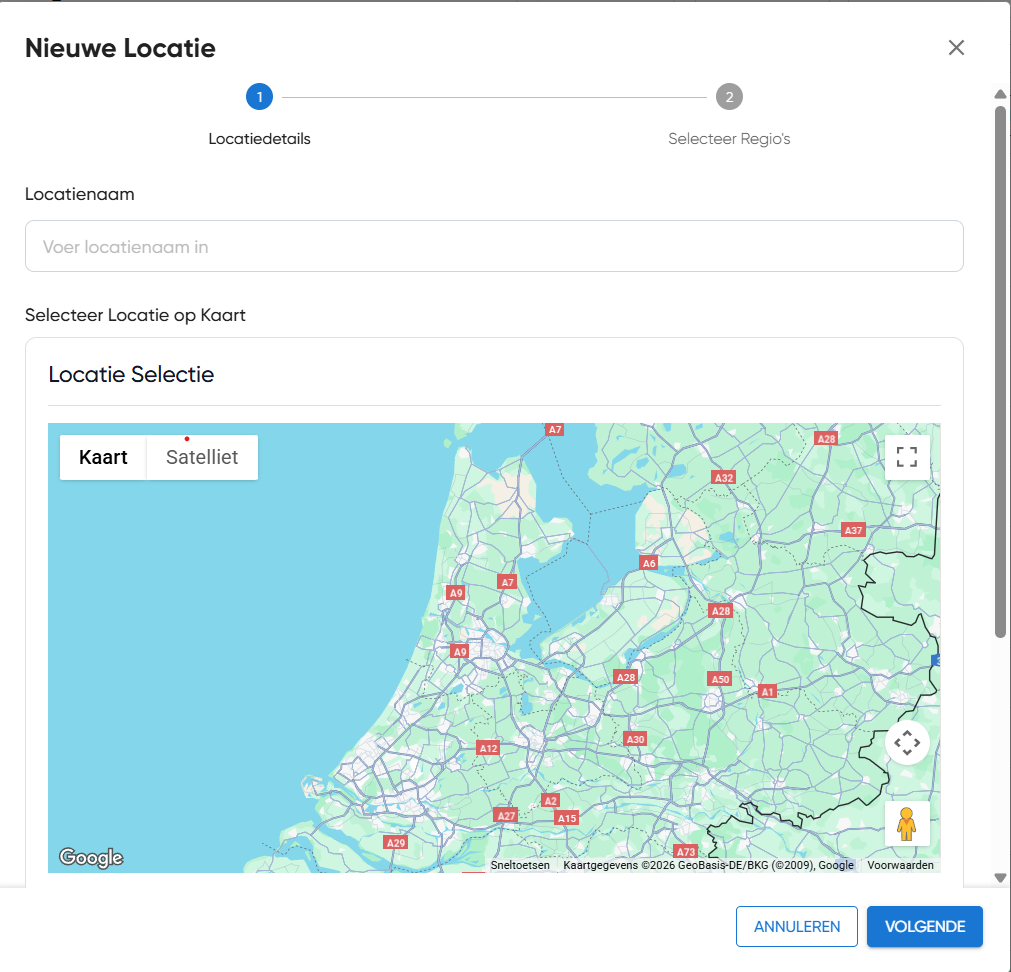Click the scrollbar up arrow

coord(1000,94)
